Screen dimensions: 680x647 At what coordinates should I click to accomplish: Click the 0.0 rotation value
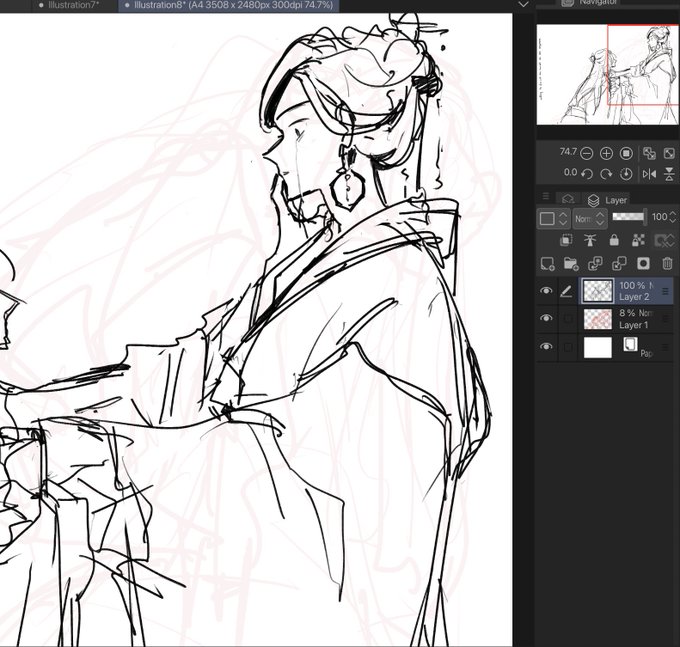(570, 173)
